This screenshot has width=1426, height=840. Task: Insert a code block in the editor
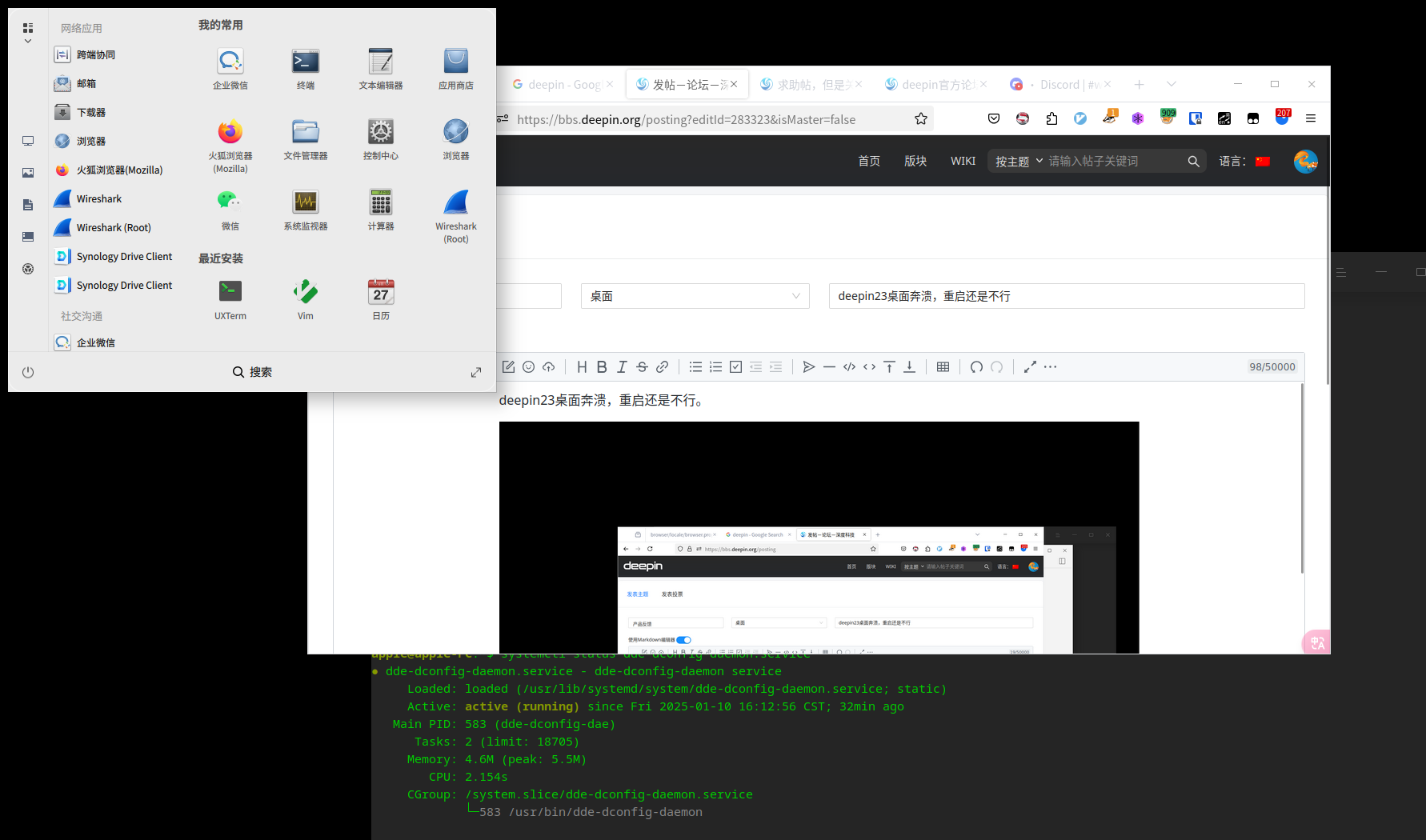point(849,366)
